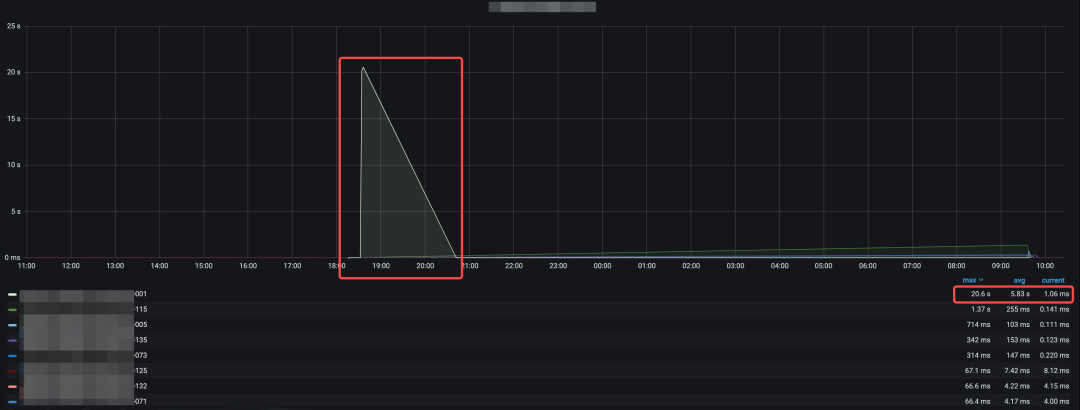The height and width of the screenshot is (410, 1080).
Task: Sort legend by the current column header
Action: click(1053, 280)
